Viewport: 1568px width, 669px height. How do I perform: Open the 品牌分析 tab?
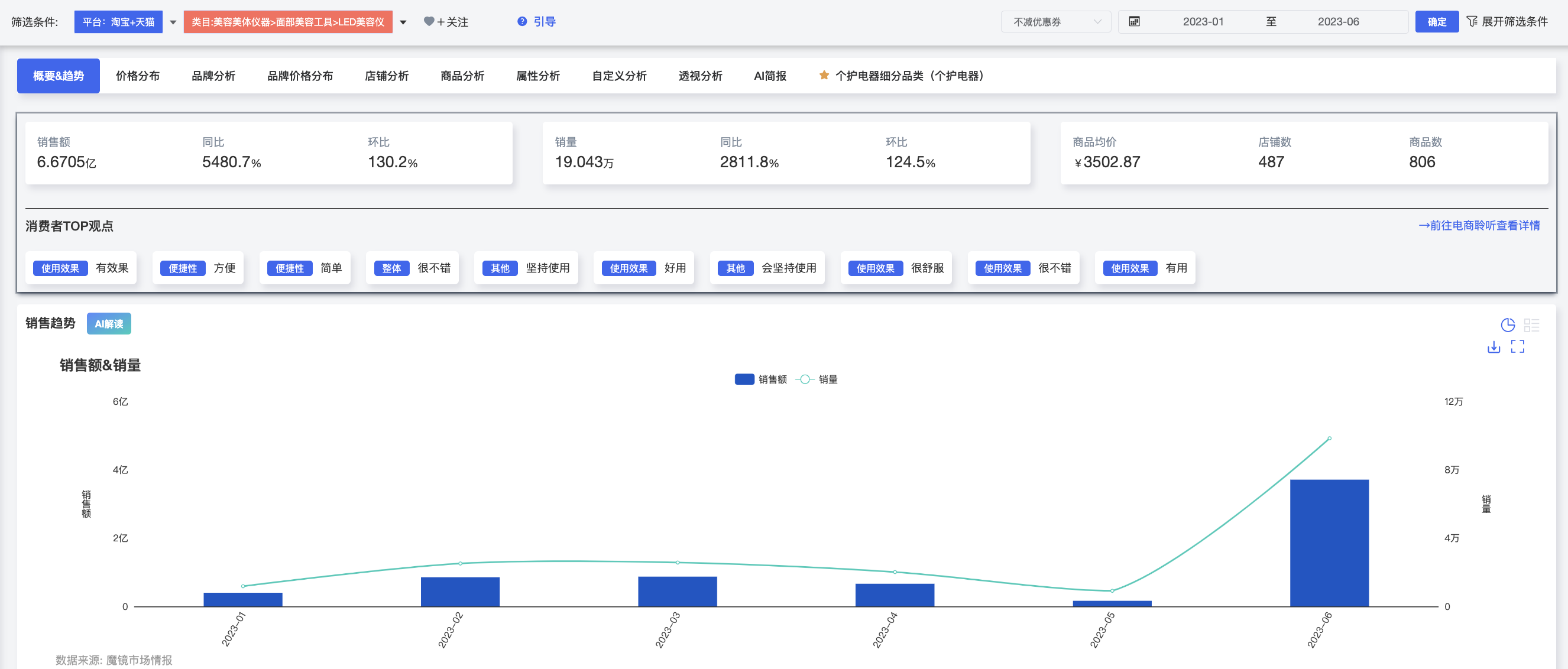tap(213, 76)
